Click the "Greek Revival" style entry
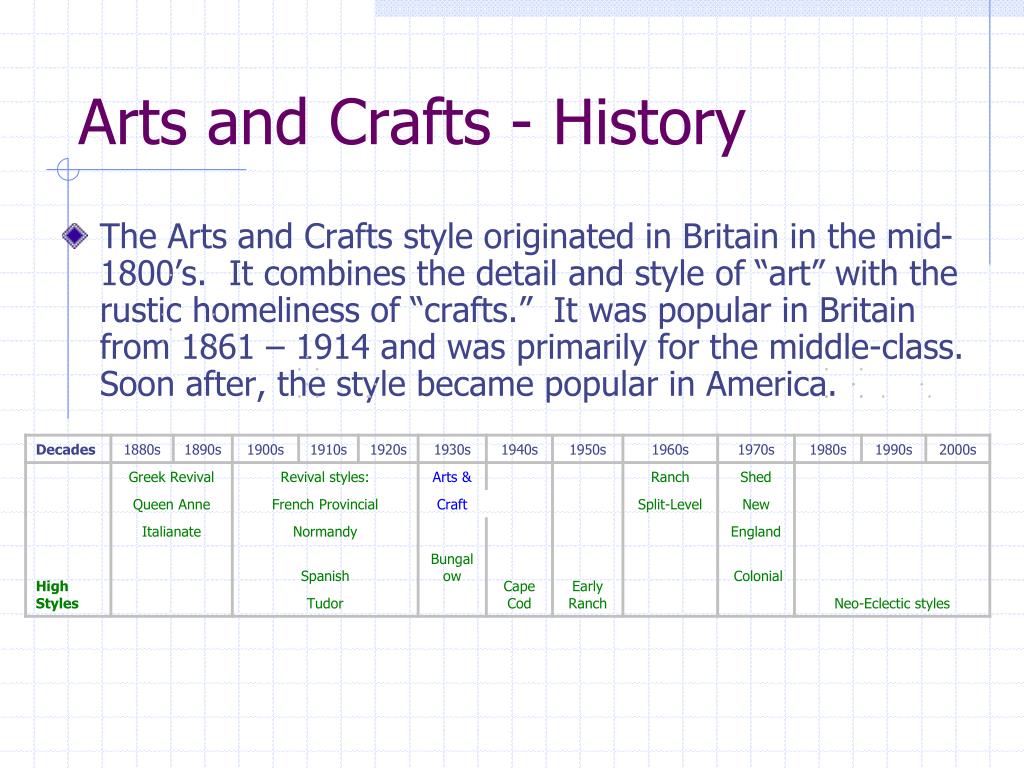Image resolution: width=1024 pixels, height=768 pixels. pyautogui.click(x=171, y=477)
